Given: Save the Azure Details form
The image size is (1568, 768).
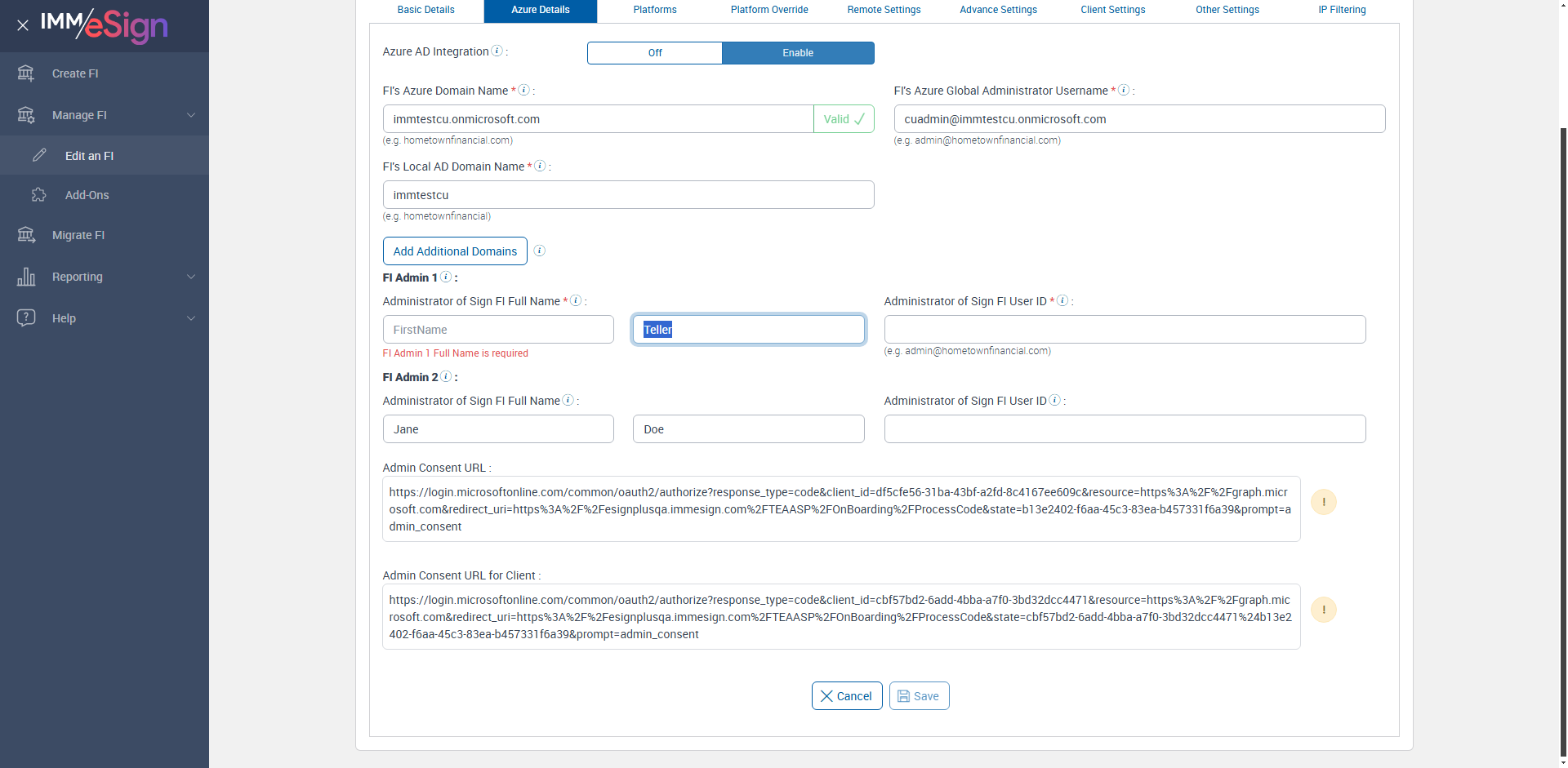Looking at the screenshot, I should [x=919, y=696].
